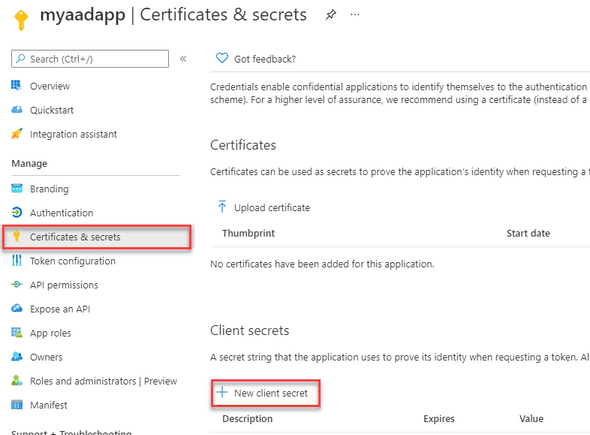This screenshot has height=435, width=590.
Task: Go to Branding settings
Action: 49,189
